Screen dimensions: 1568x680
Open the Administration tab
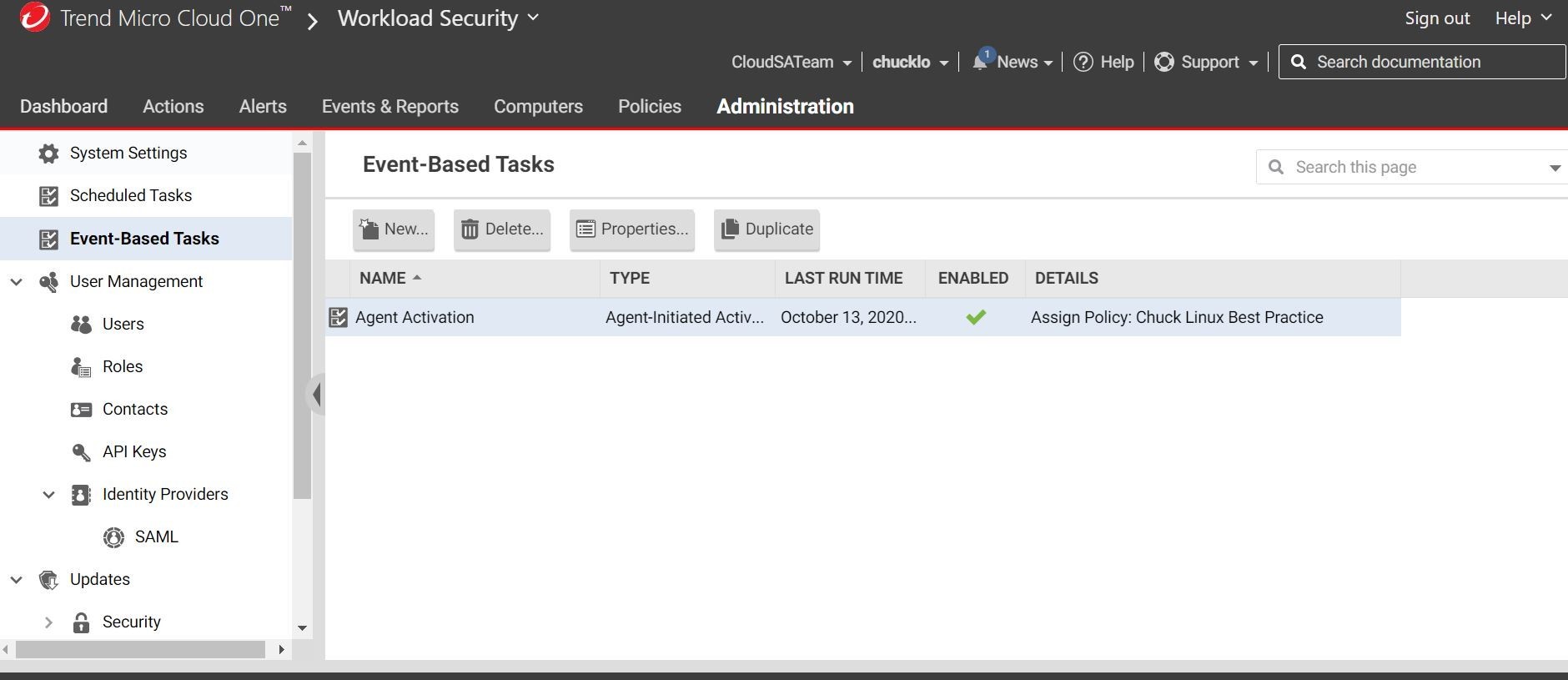point(785,107)
